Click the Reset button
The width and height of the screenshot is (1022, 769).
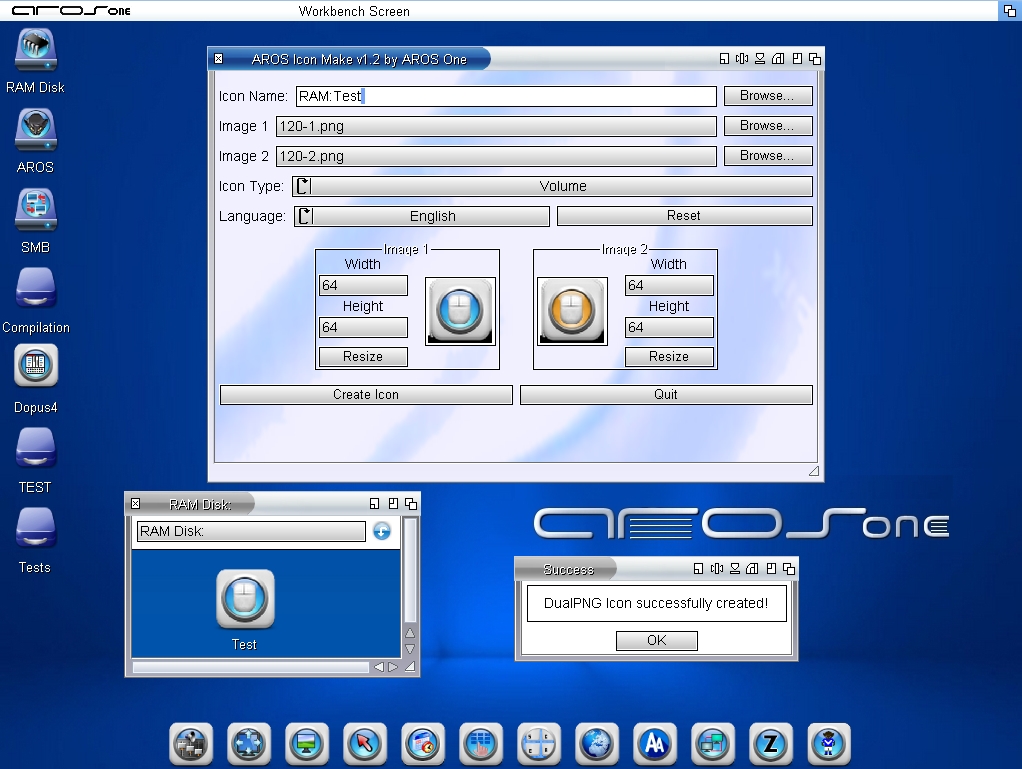(x=684, y=216)
